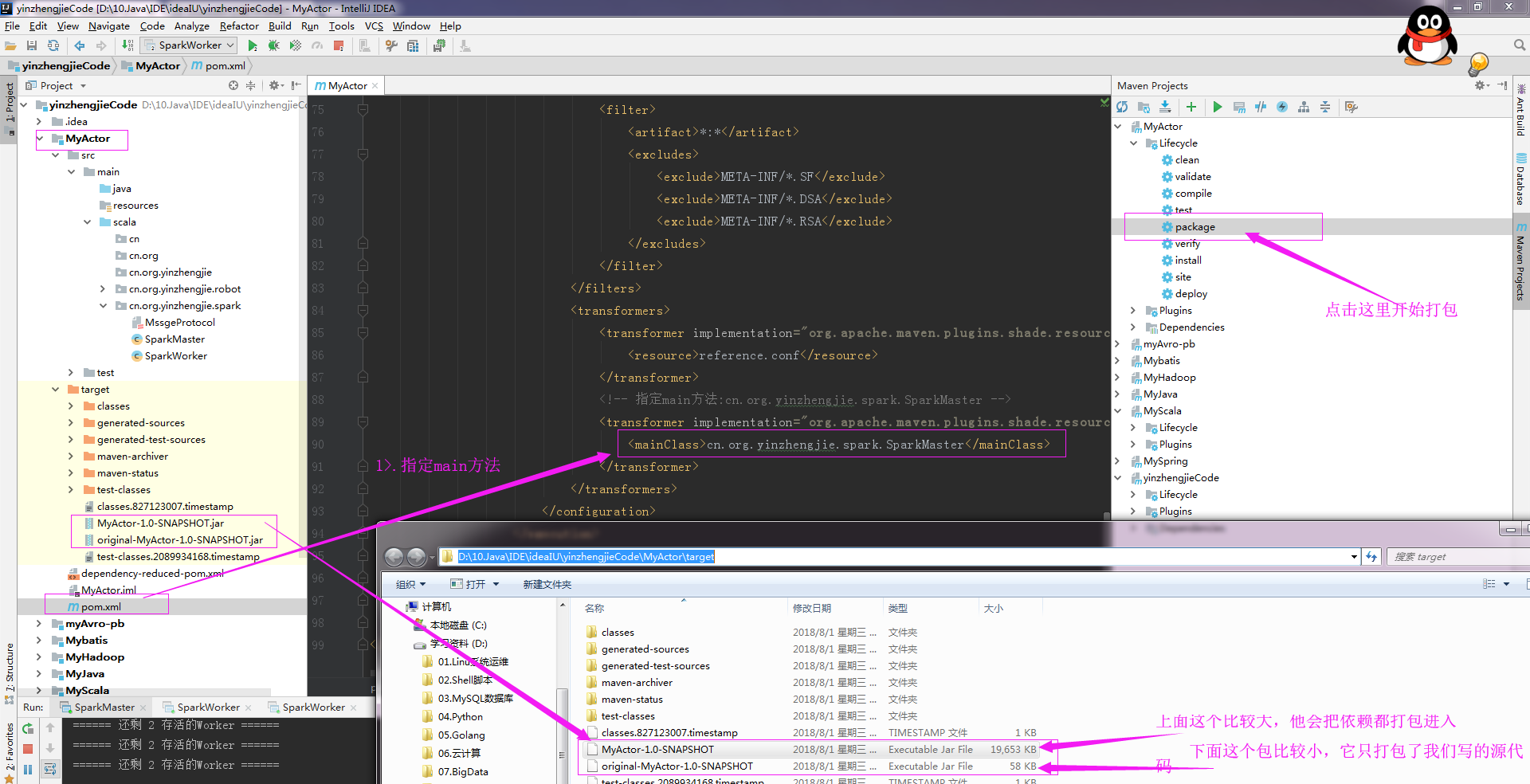1530x784 pixels.
Task: Select original-MyActor-1.0-SNAPSHOT in the Explorer list
Action: click(677, 766)
